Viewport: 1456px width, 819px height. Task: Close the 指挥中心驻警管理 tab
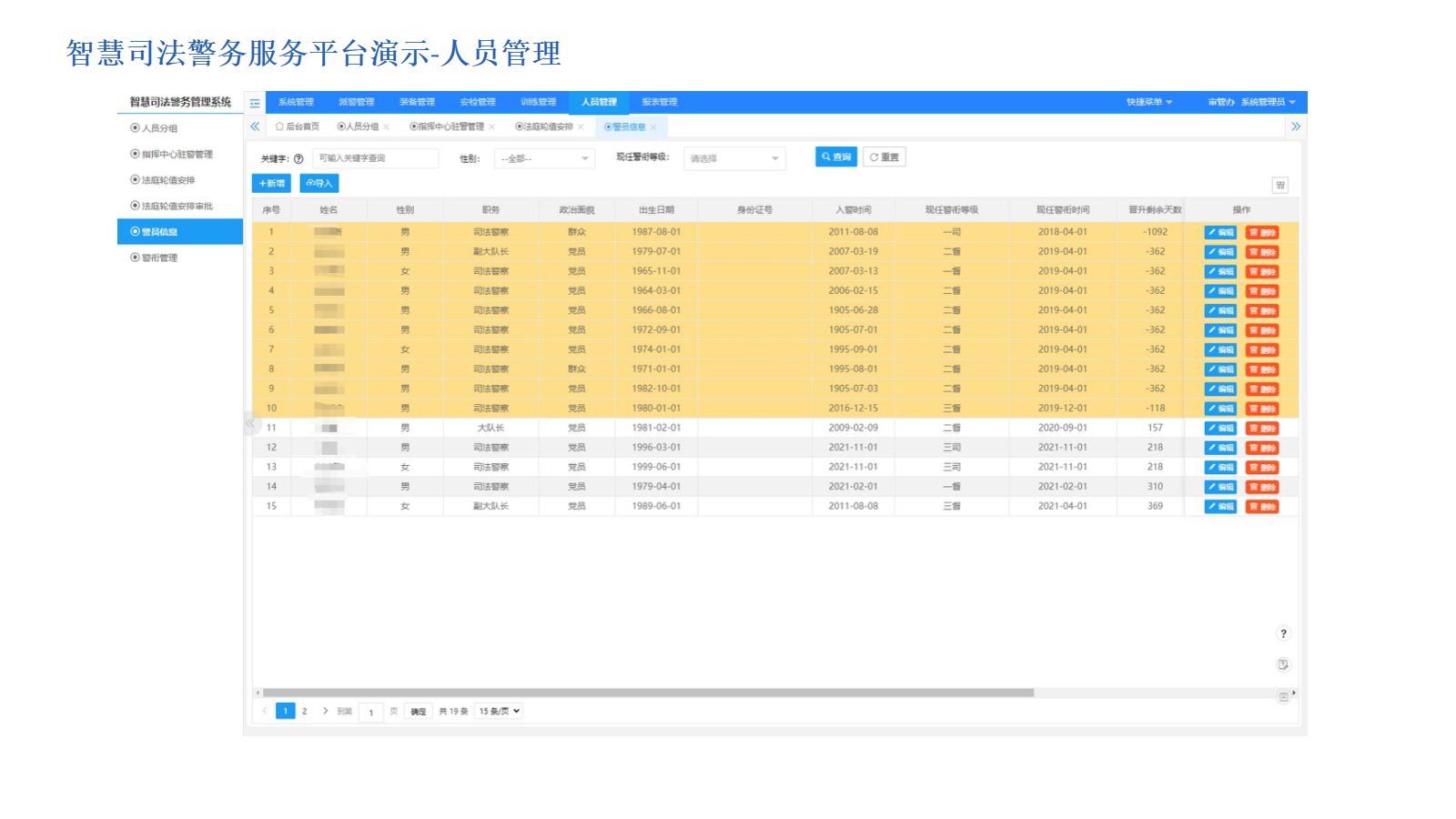(491, 127)
